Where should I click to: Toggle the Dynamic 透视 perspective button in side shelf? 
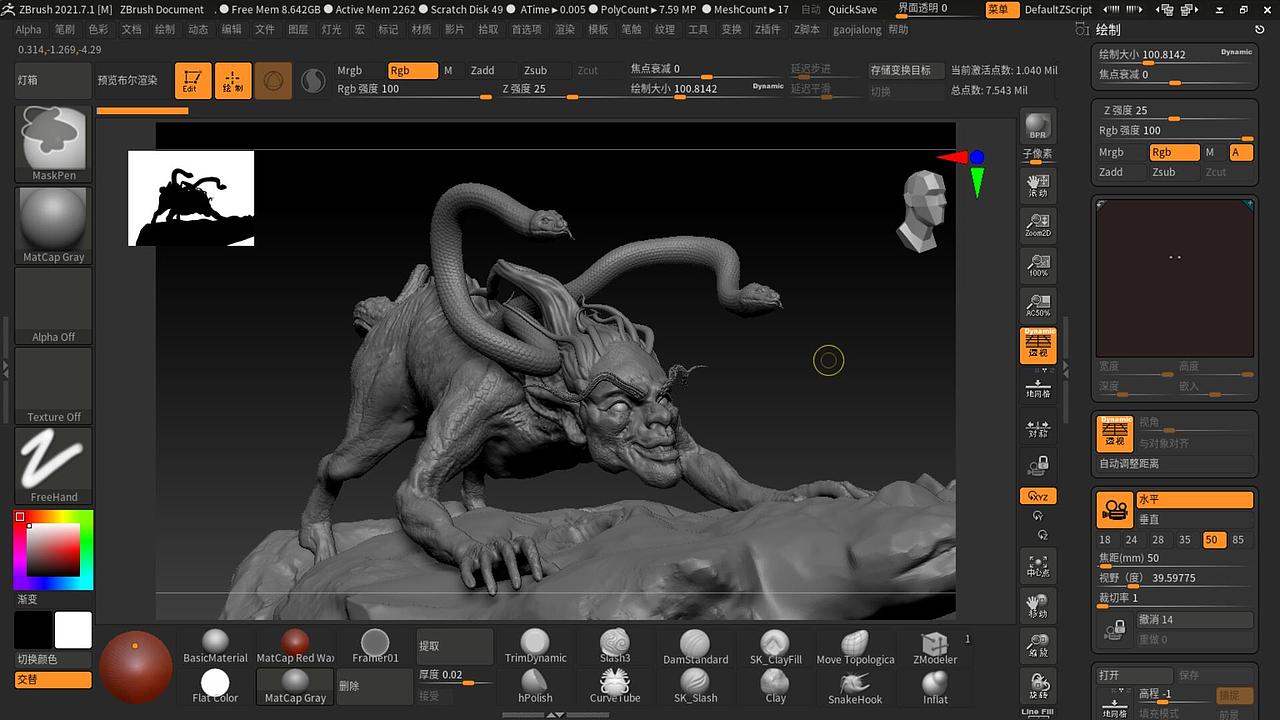pyautogui.click(x=1038, y=345)
